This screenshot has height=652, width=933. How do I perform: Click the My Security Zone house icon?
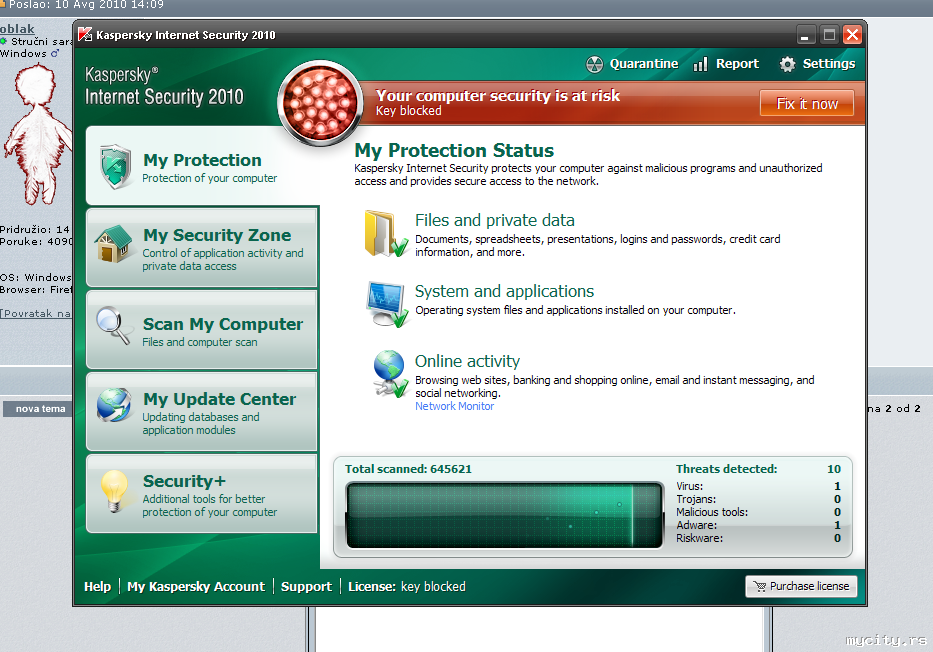pyautogui.click(x=113, y=244)
